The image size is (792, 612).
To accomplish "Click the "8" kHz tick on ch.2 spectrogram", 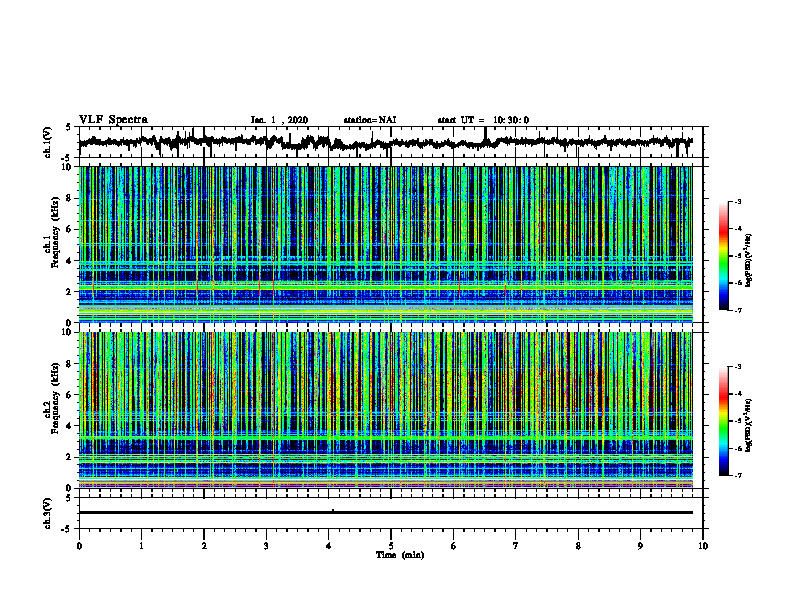I will coord(70,364).
